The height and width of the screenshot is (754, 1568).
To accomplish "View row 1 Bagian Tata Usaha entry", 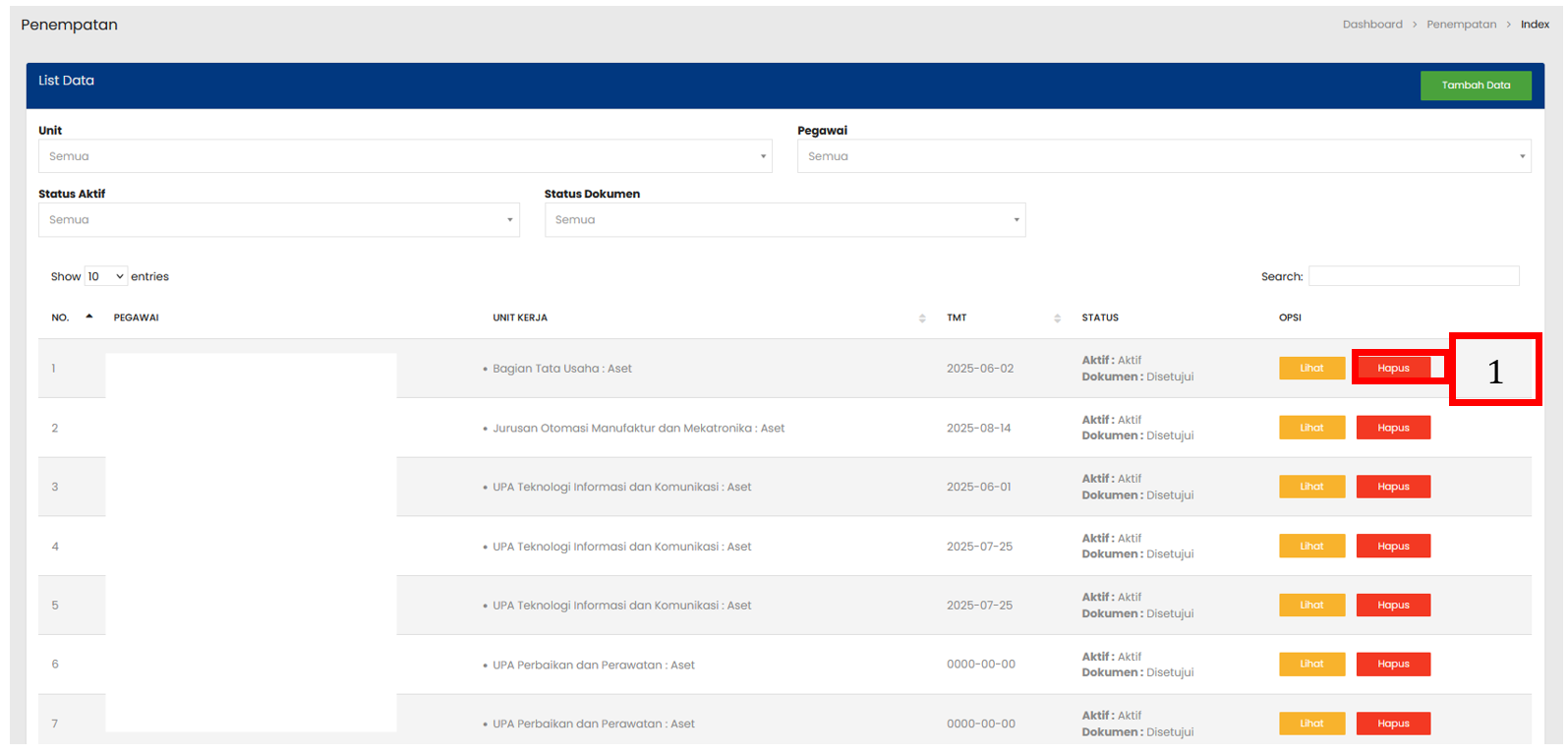I will pos(1311,368).
